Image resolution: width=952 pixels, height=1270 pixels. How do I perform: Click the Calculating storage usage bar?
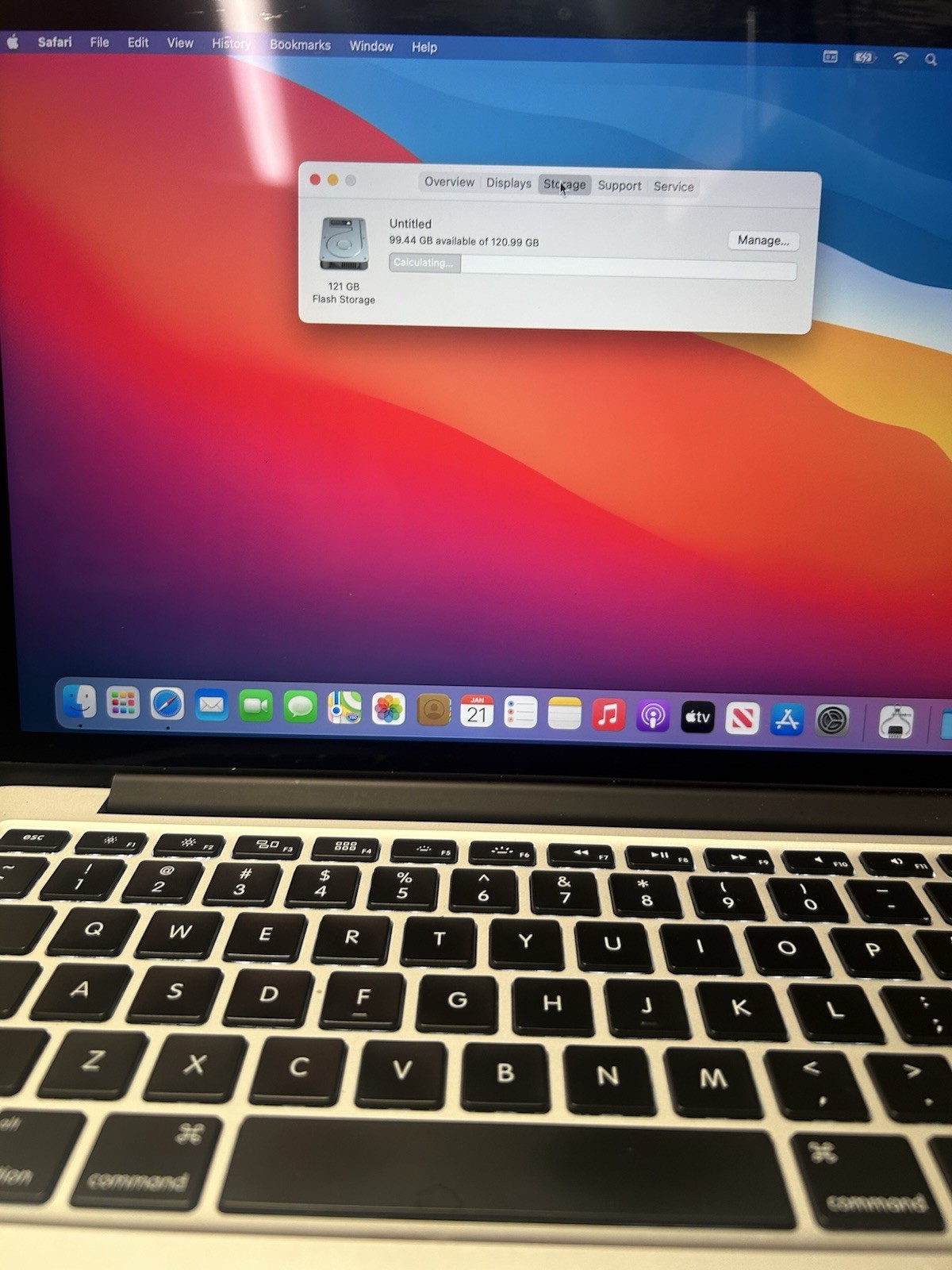click(593, 266)
